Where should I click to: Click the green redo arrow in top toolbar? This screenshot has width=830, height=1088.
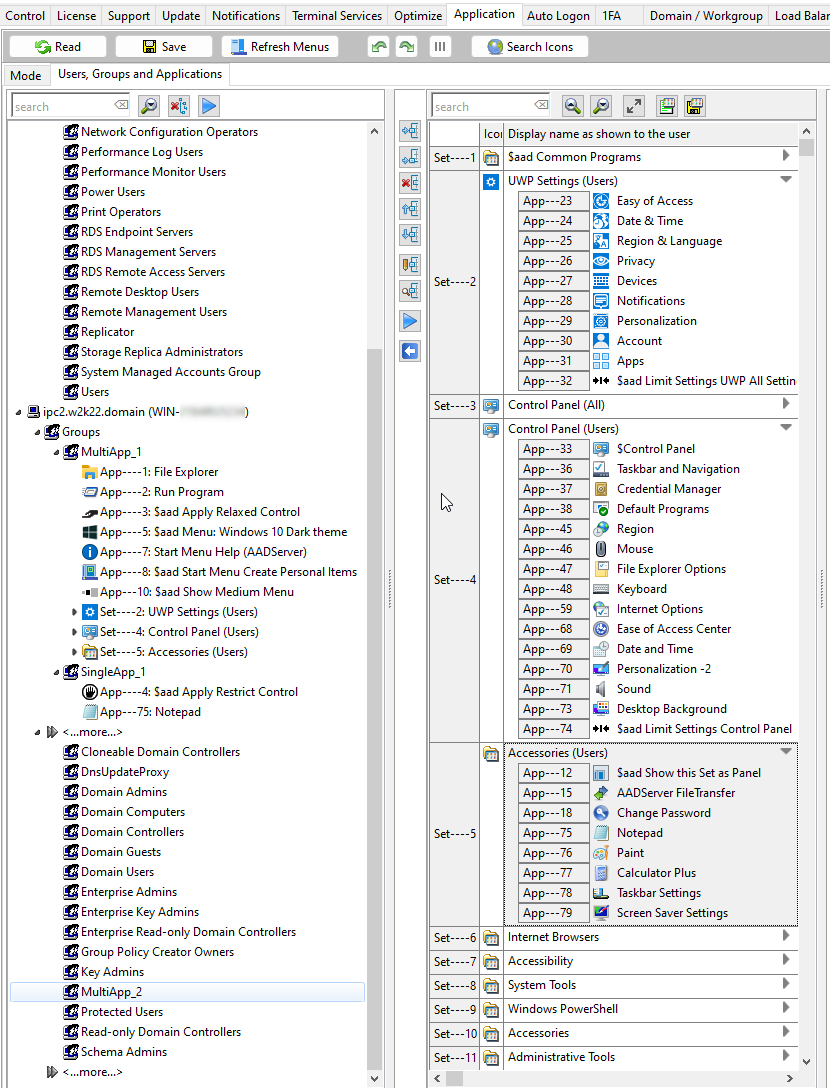(407, 47)
